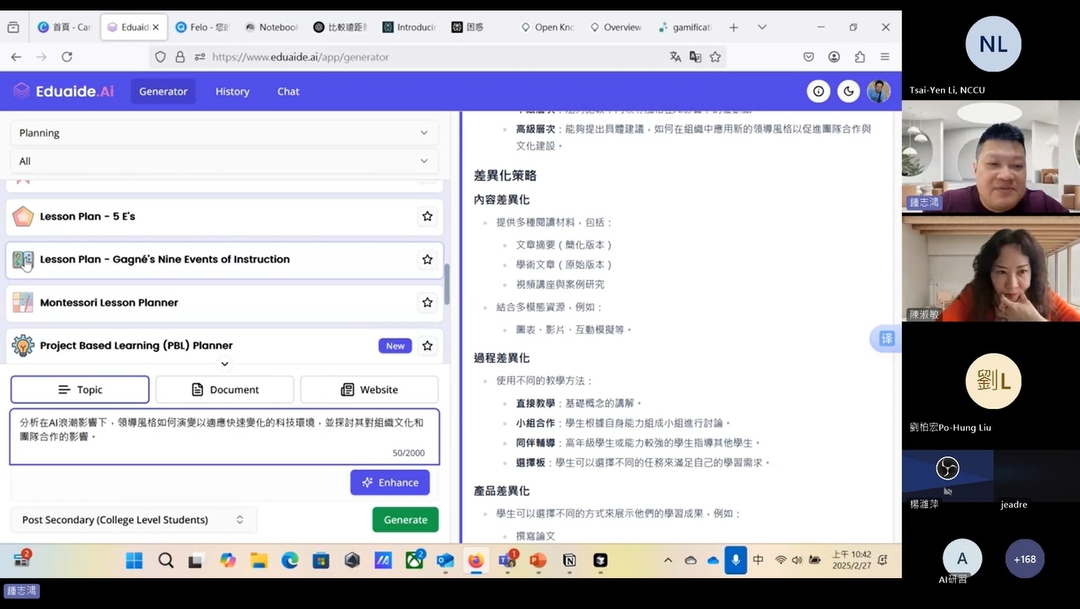Favorite Gagné's Nine Events star

[427, 260]
